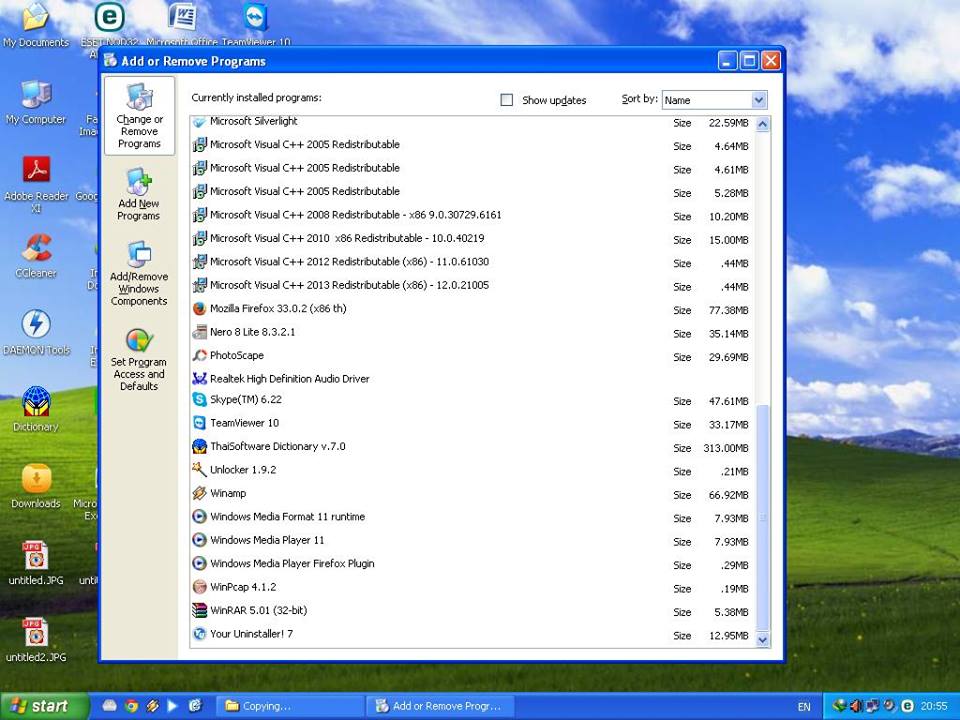Enable the Show updates checkbox
Image resolution: width=960 pixels, height=720 pixels.
click(506, 100)
